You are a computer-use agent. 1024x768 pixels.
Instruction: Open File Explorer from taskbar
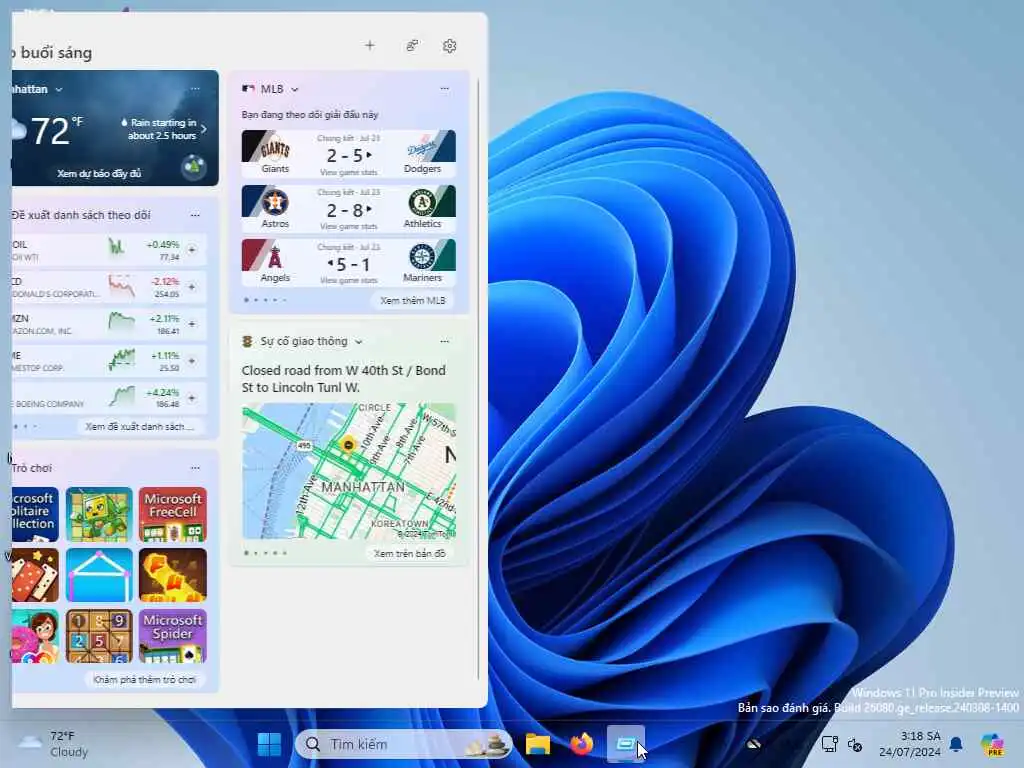pos(537,744)
